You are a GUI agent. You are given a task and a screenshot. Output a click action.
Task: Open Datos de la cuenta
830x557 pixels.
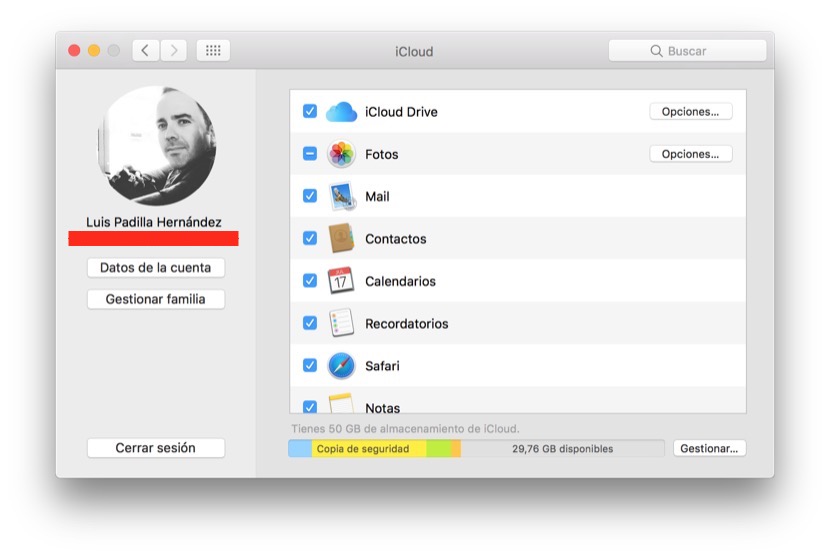tap(156, 268)
